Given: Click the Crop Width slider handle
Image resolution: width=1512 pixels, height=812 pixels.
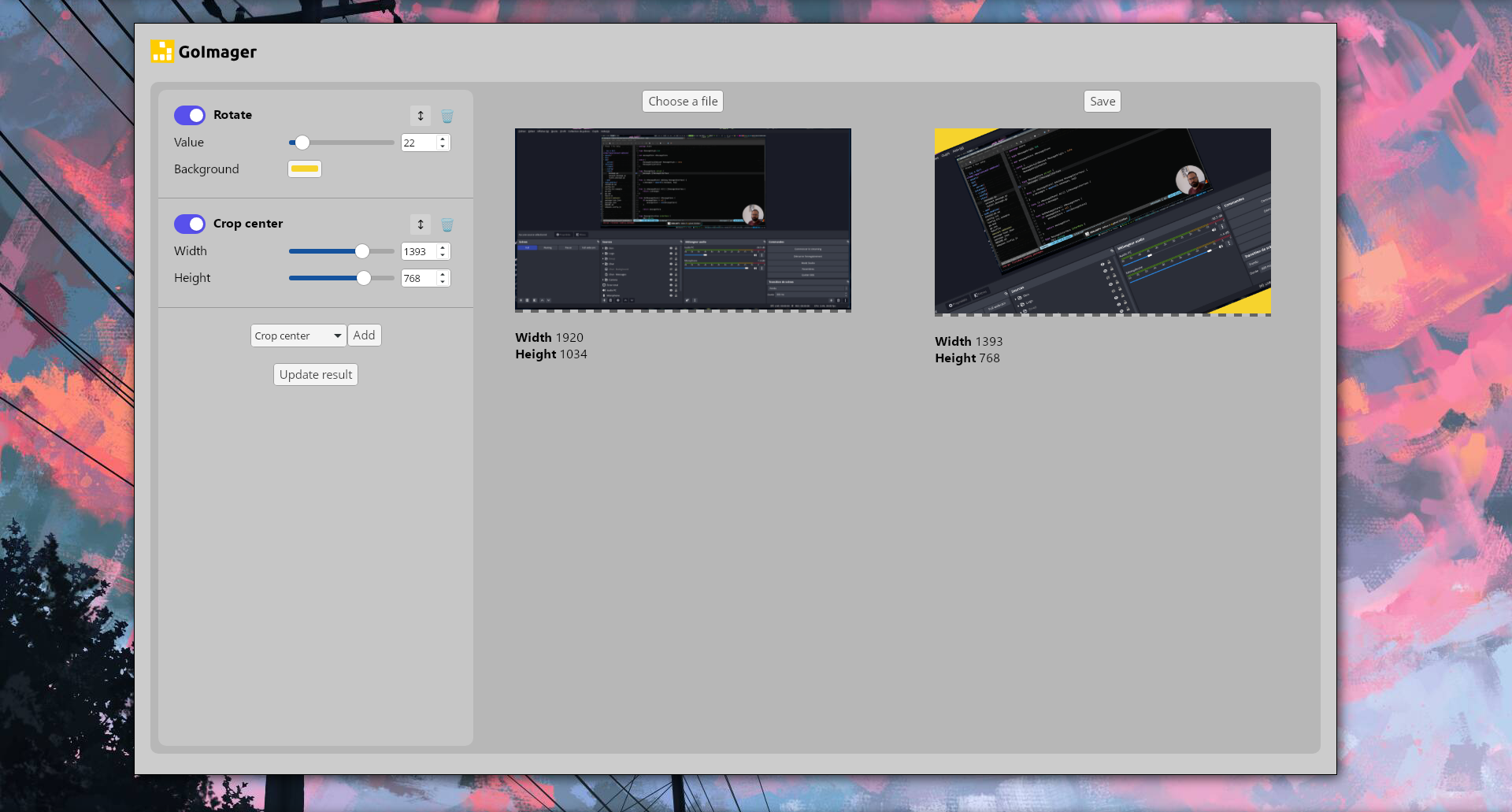Looking at the screenshot, I should click(x=362, y=251).
